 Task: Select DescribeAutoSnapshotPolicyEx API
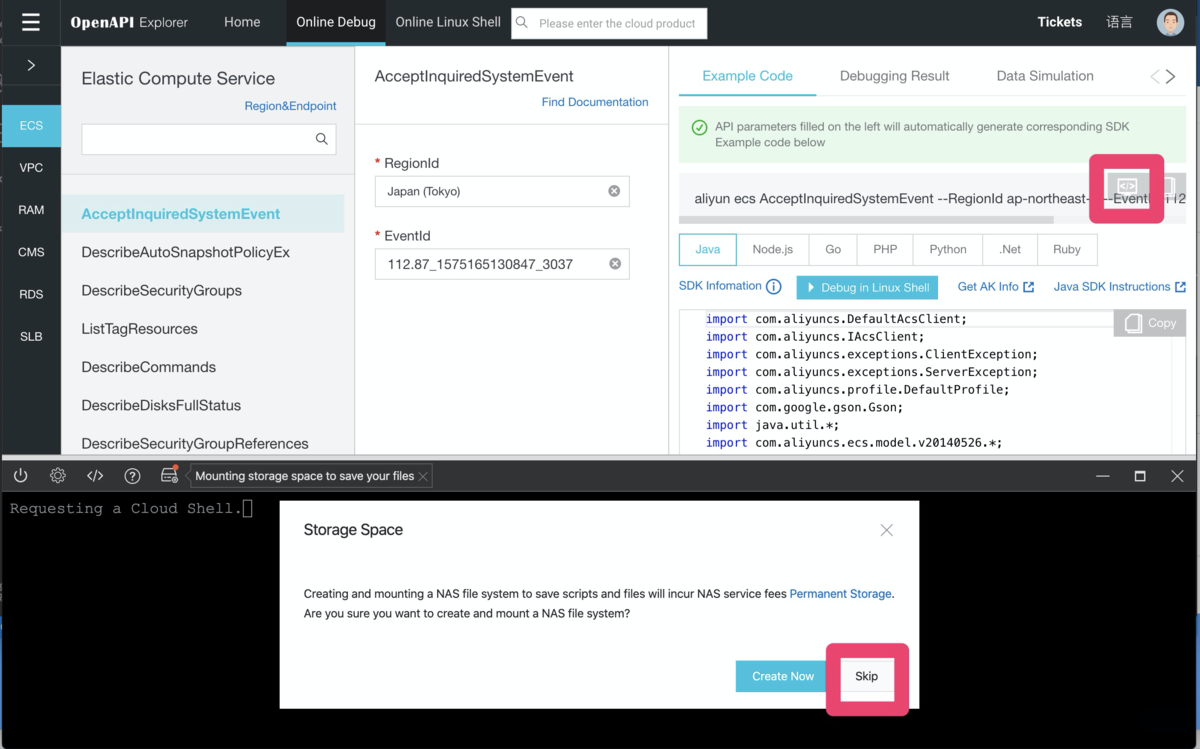(x=186, y=252)
